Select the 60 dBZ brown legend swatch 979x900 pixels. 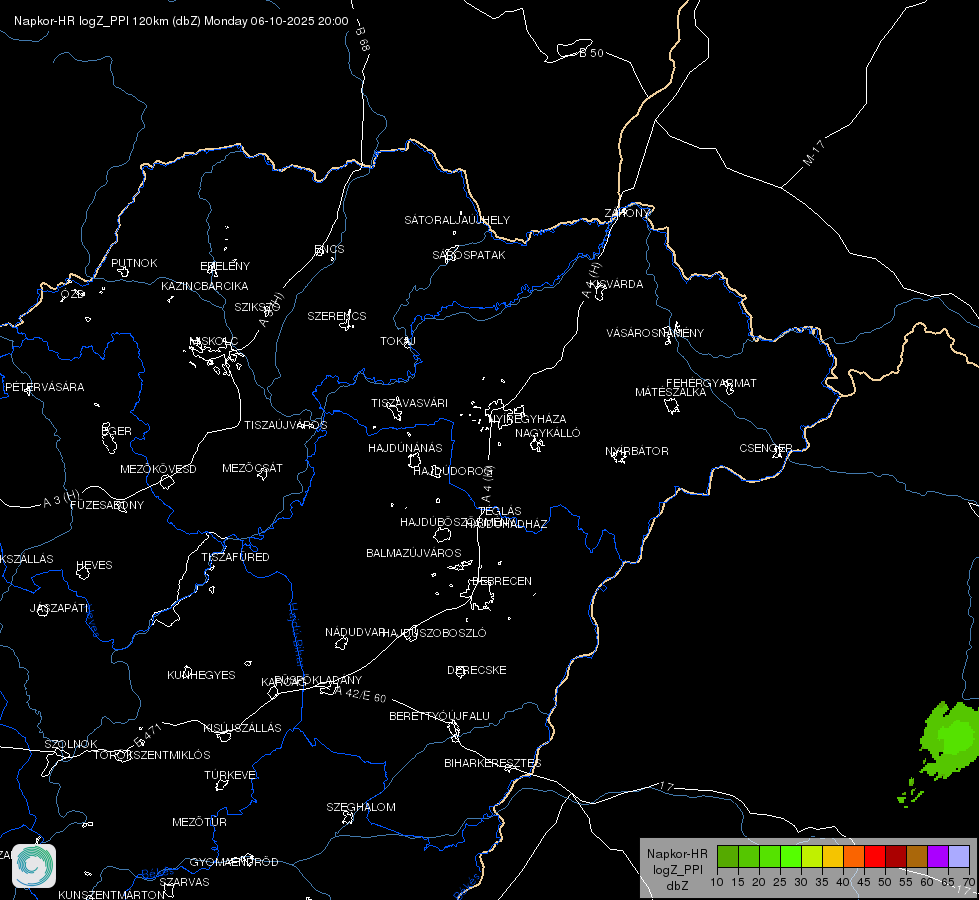pos(917,856)
